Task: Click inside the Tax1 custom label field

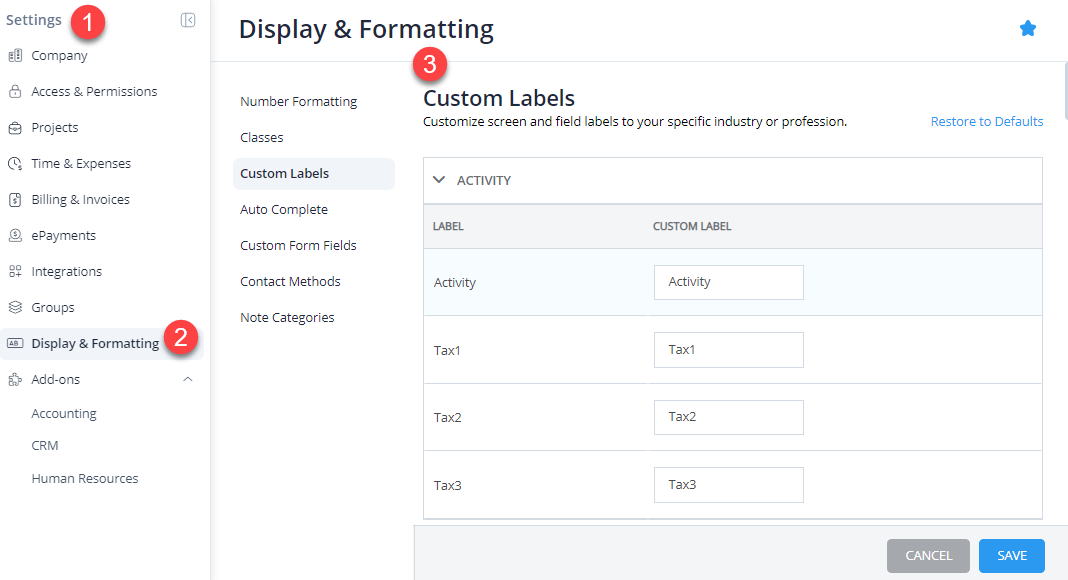Action: click(x=728, y=349)
